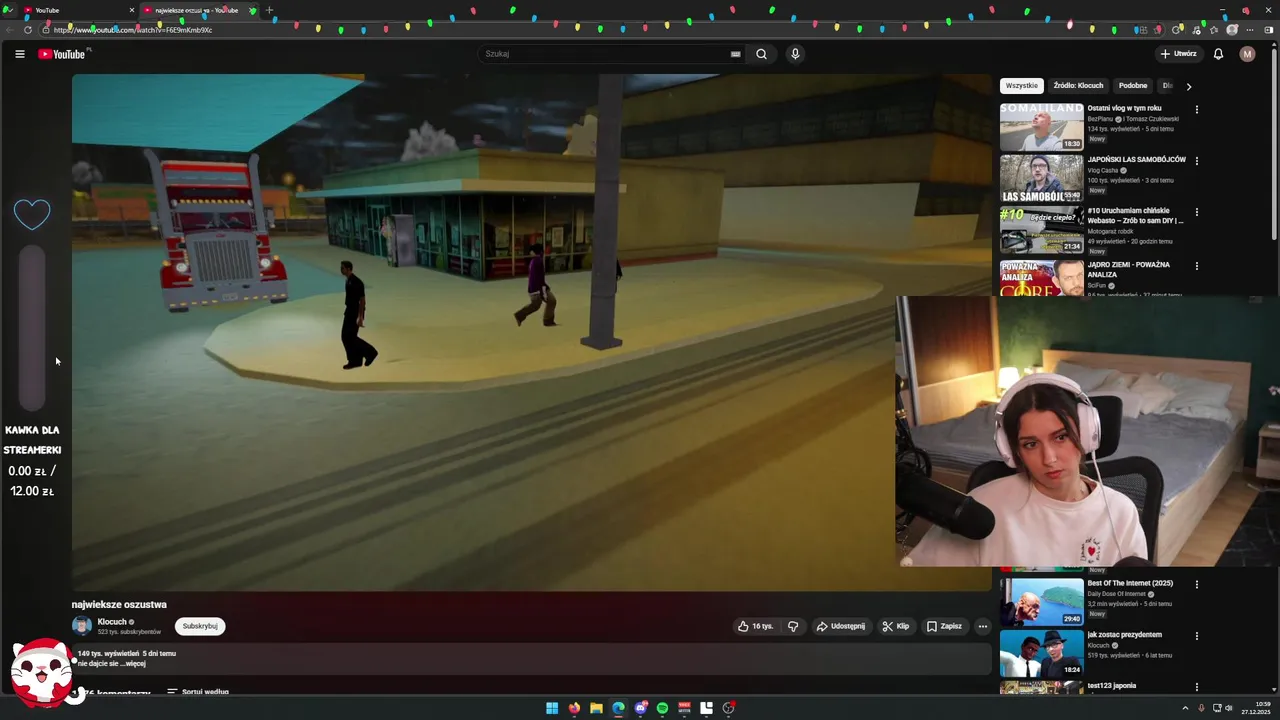Open jak zostac prezydentem video title
Screen dimensions: 1280x720
coord(1125,635)
